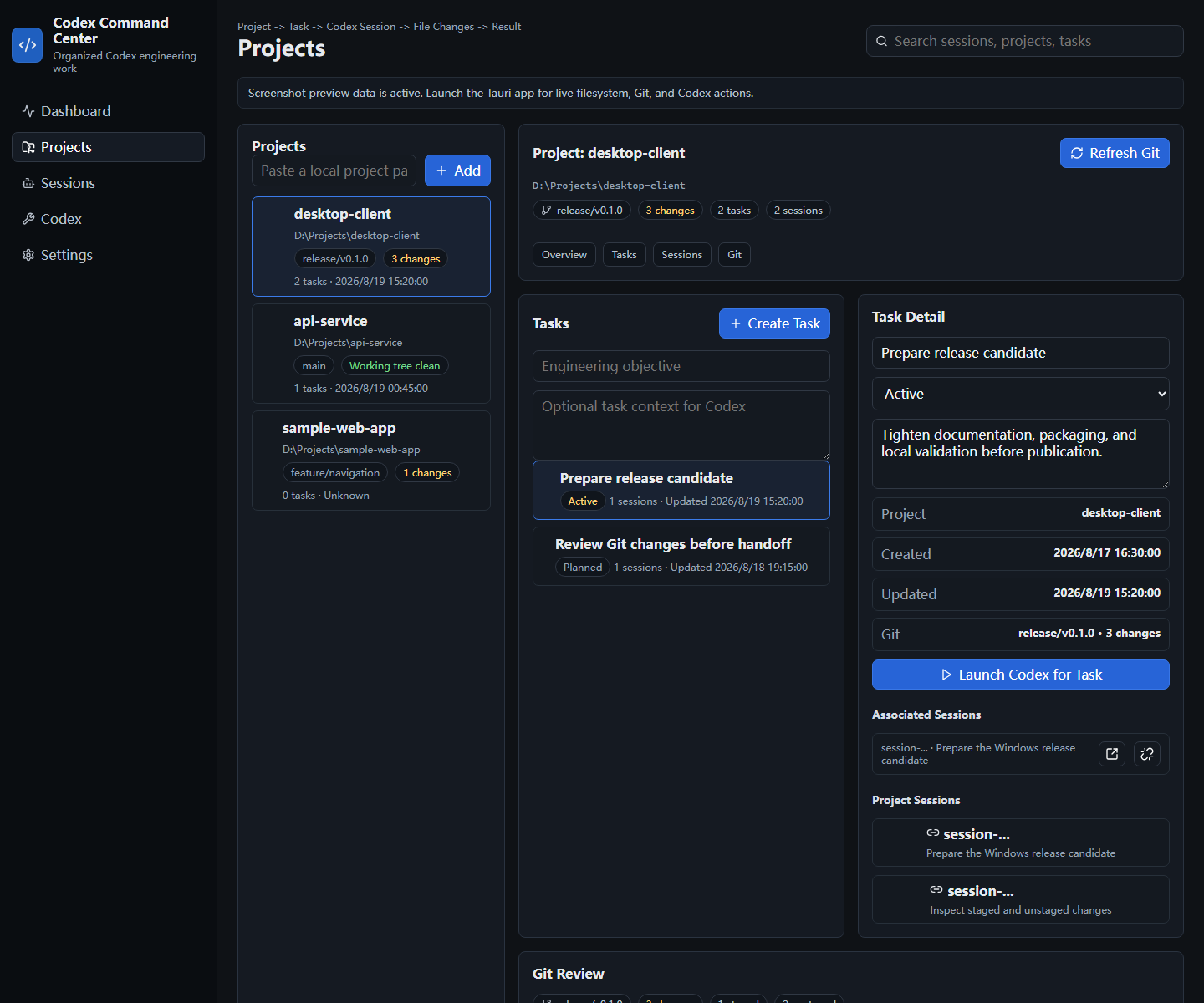This screenshot has width=1204, height=1003.
Task: Click the Sessions robot icon in sidebar
Action: click(28, 183)
